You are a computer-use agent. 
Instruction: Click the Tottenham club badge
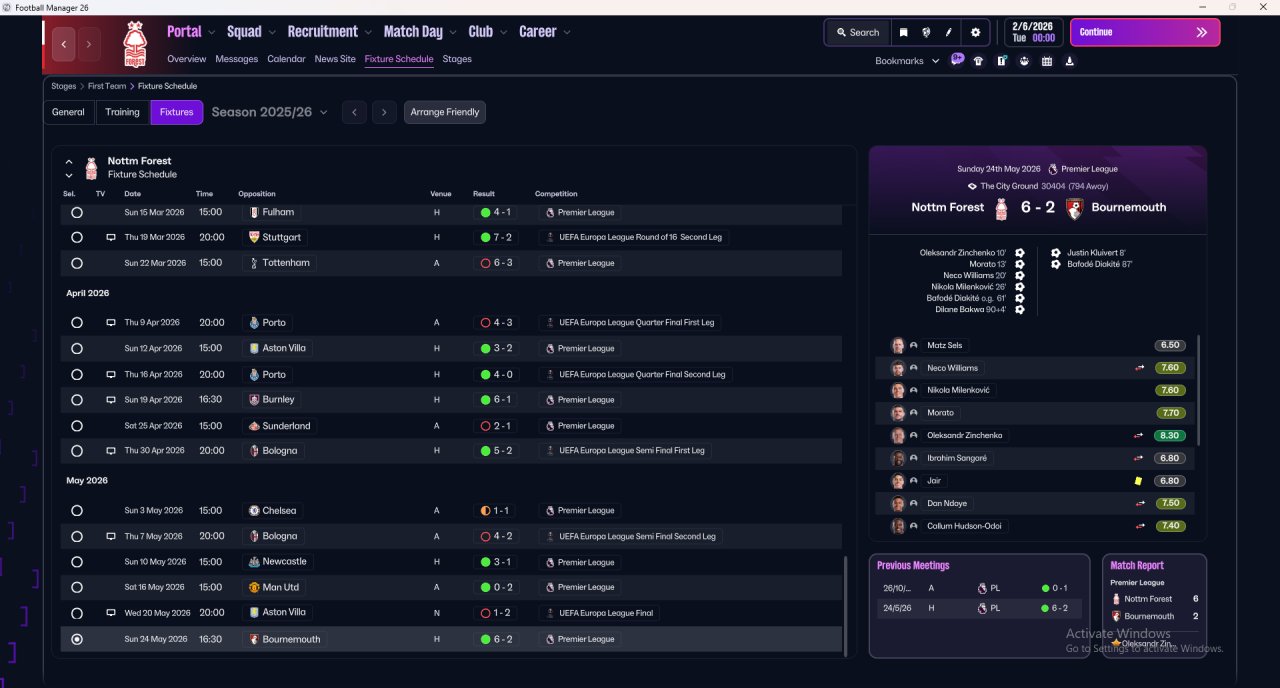tap(254, 263)
